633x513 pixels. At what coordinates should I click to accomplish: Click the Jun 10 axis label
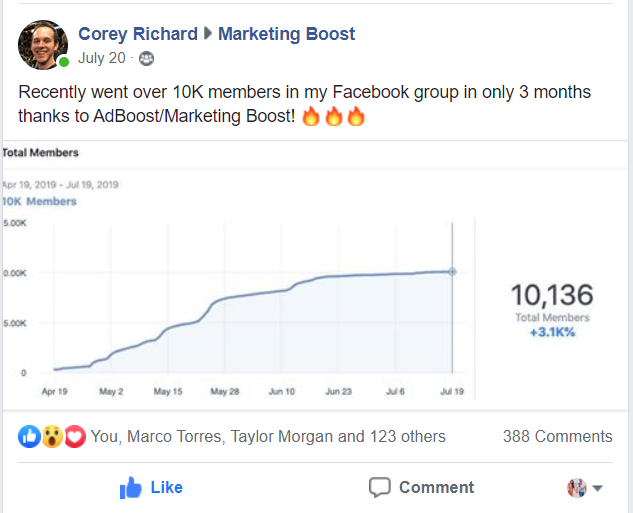click(x=282, y=392)
